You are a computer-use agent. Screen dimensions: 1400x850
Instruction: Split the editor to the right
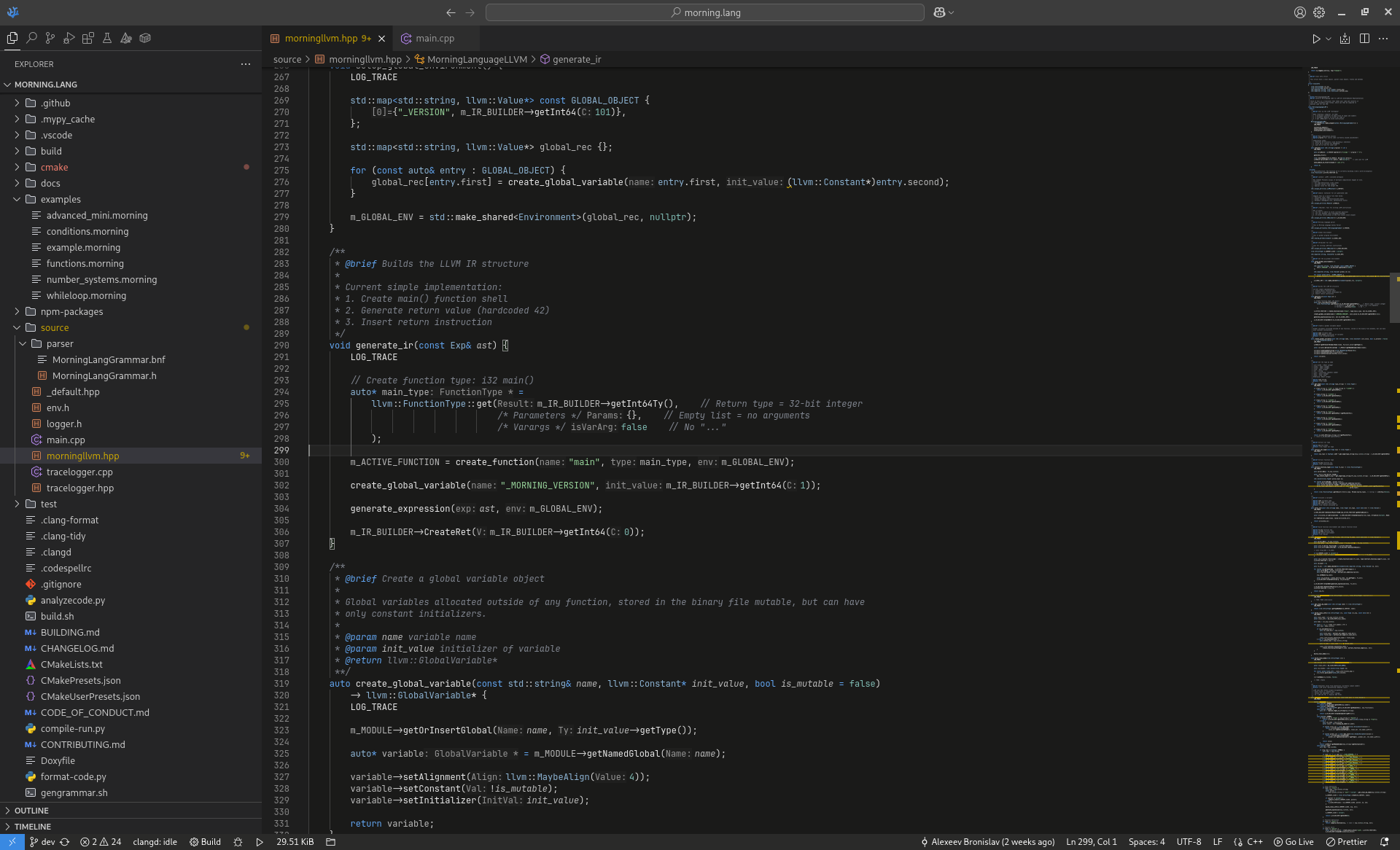pyautogui.click(x=1364, y=39)
